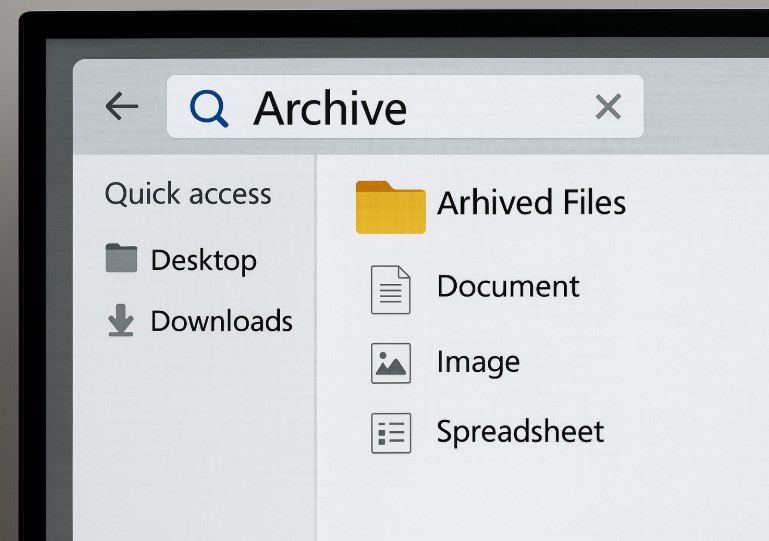This screenshot has height=541, width=769.
Task: Select the Spreadsheet result name
Action: pos(520,432)
